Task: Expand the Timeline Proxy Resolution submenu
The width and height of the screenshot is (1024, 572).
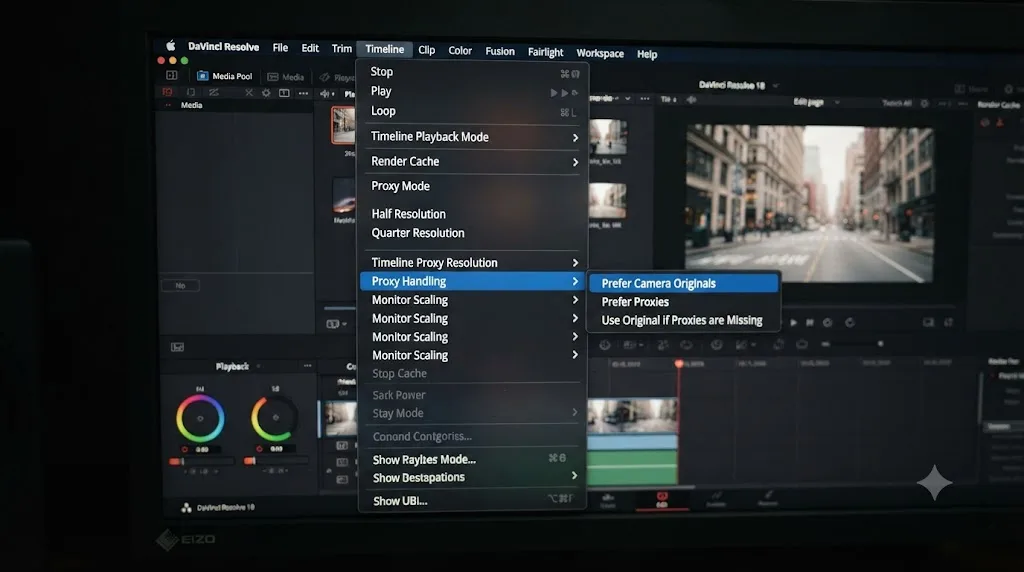Action: [x=473, y=262]
